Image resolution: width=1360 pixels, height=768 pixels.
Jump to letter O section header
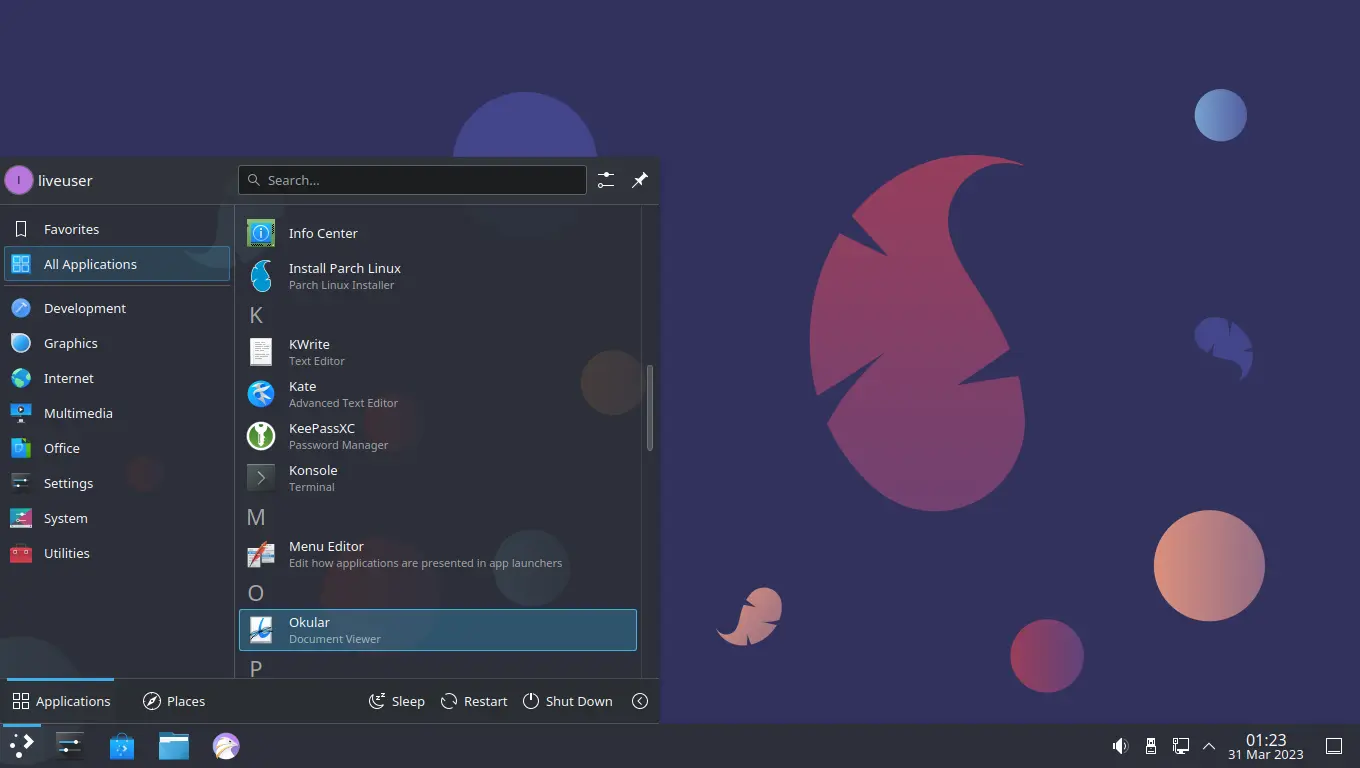tap(256, 593)
